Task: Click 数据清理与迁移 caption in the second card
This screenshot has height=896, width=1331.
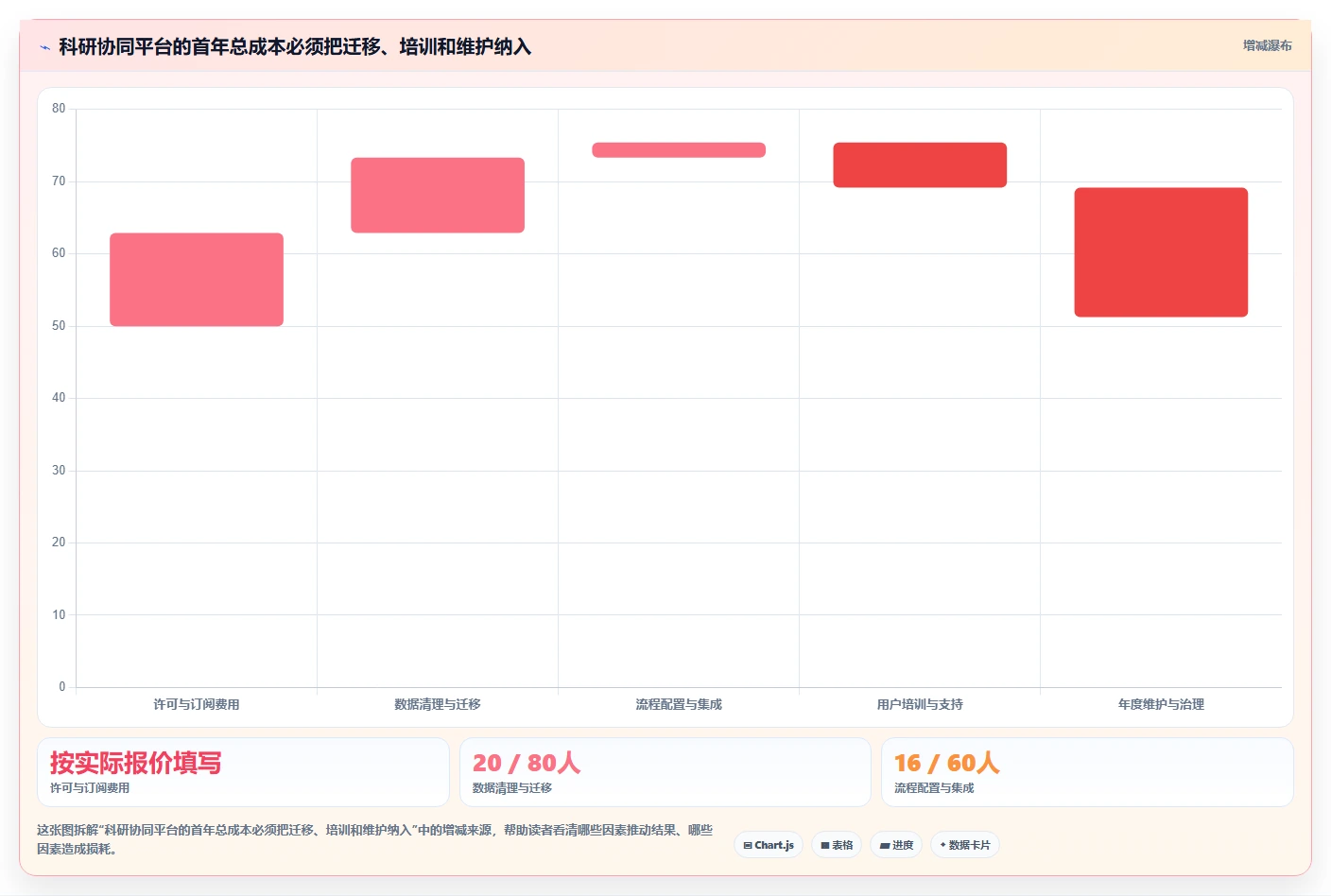Action: [x=512, y=788]
